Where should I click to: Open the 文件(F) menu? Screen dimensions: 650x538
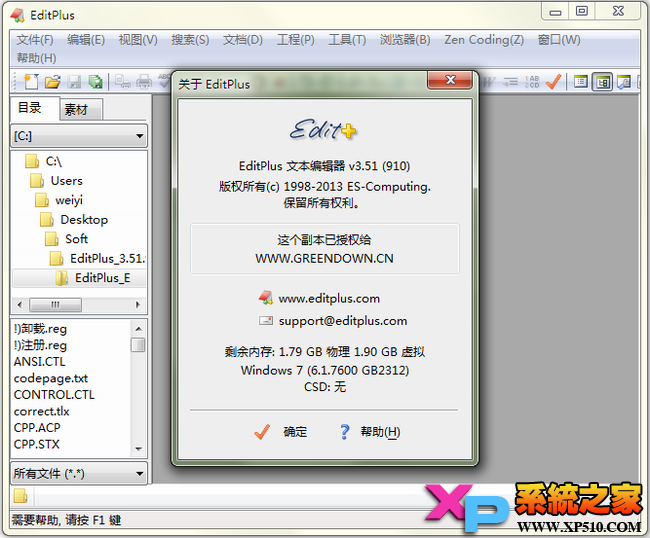(35, 40)
